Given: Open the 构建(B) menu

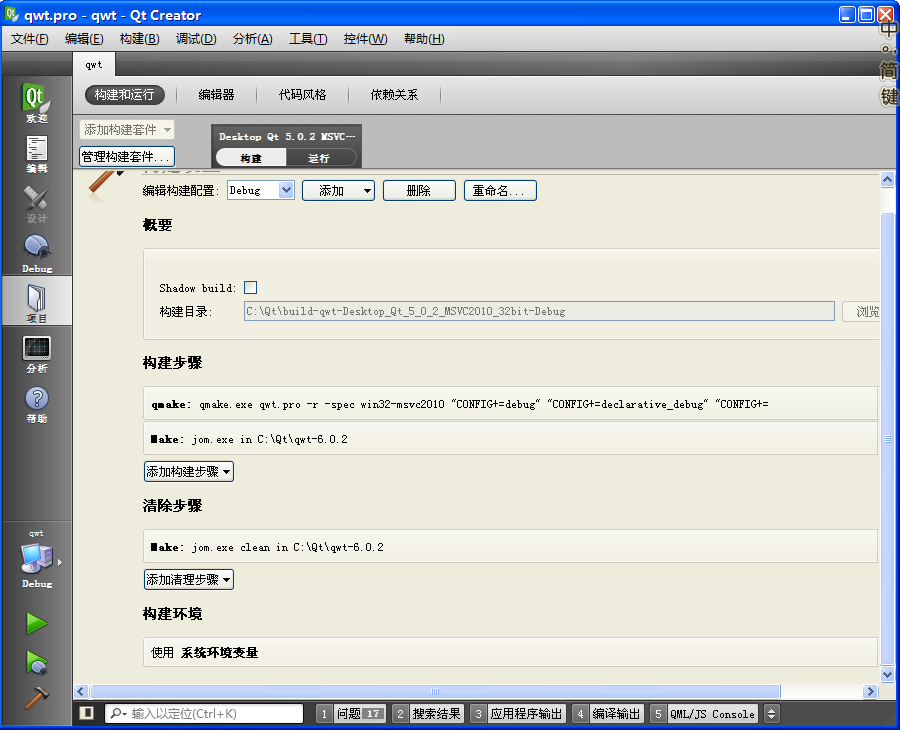Looking at the screenshot, I should (x=139, y=39).
